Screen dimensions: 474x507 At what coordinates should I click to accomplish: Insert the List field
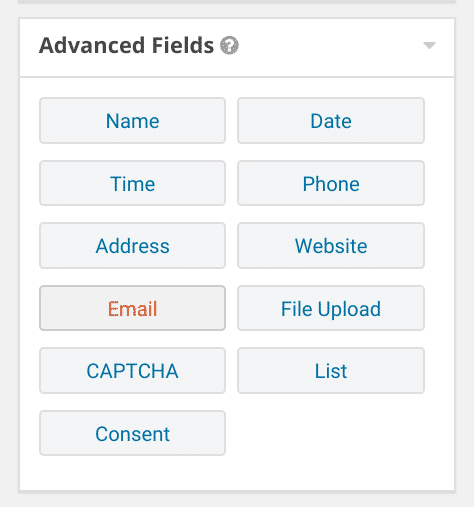[x=331, y=371]
